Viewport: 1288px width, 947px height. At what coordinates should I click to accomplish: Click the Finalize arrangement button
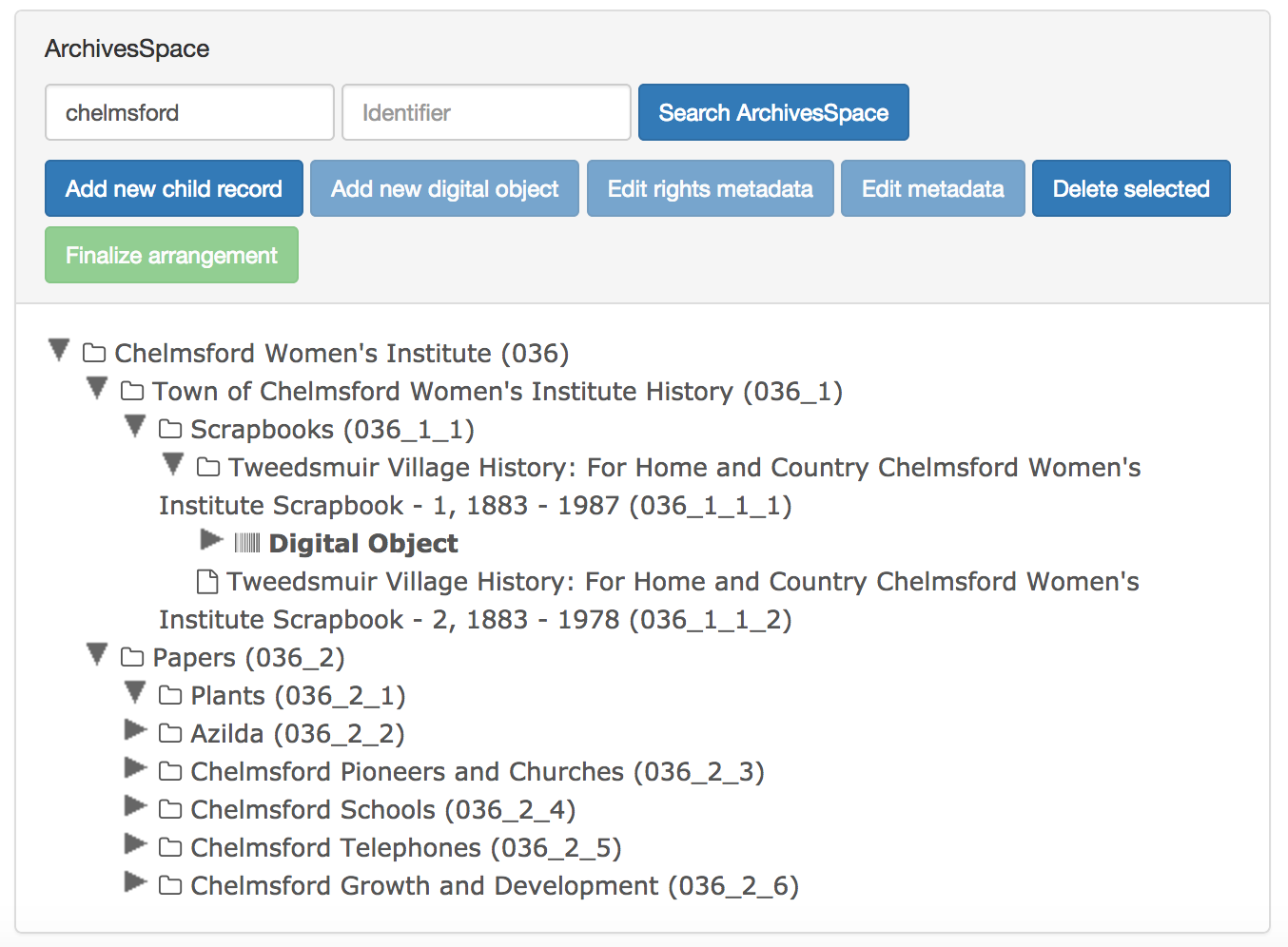[x=171, y=256]
